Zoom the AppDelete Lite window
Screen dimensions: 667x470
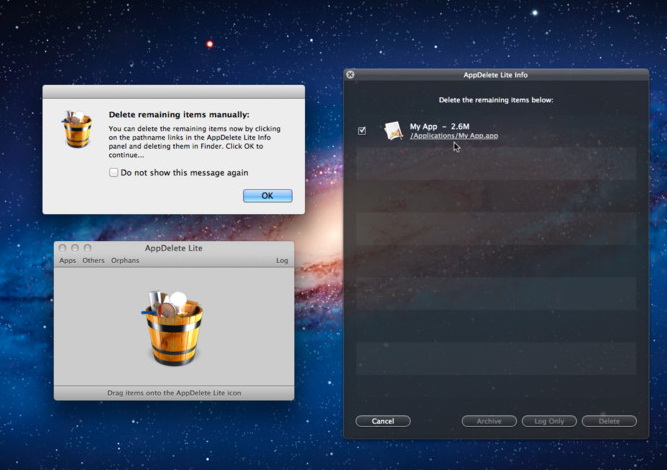pos(87,248)
